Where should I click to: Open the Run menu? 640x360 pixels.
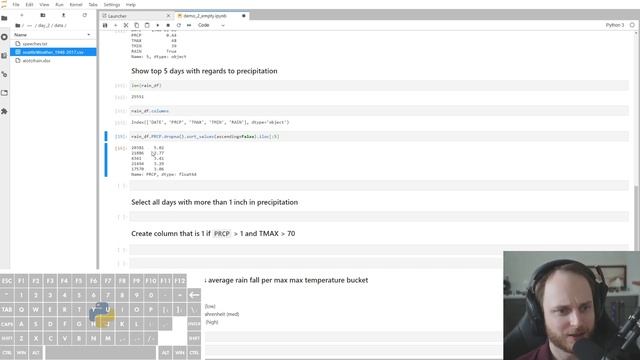tap(59, 4)
